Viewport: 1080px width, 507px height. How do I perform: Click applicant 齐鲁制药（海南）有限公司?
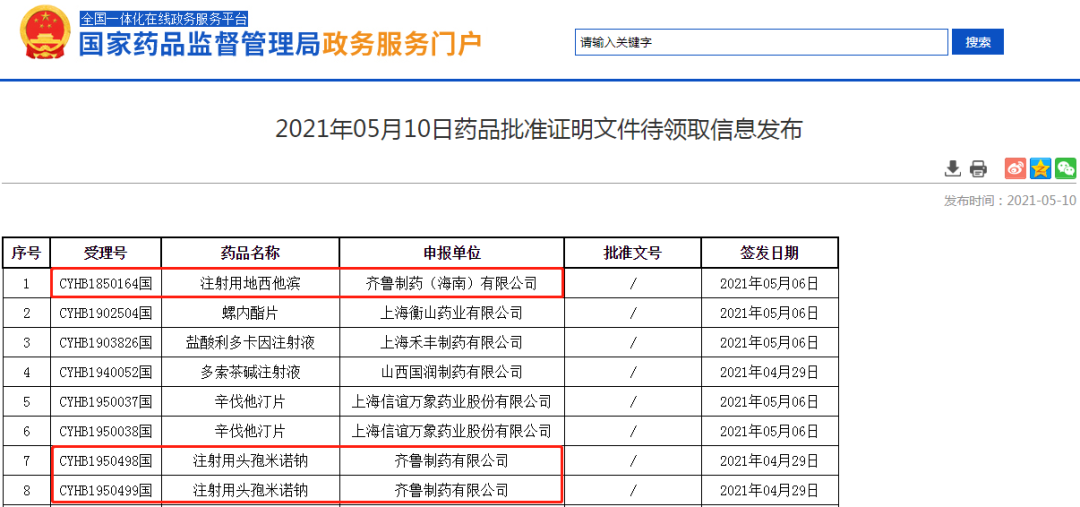point(451,283)
